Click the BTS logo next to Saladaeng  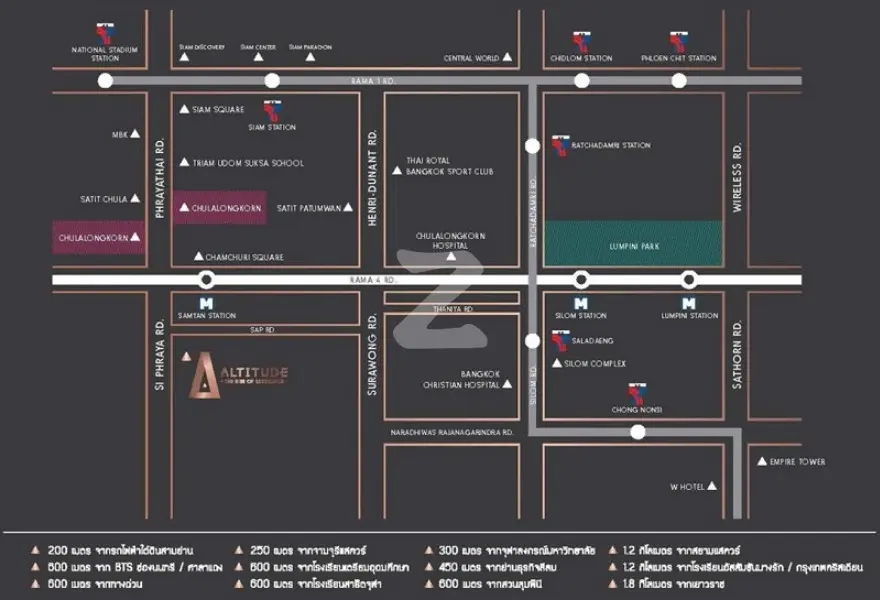(x=560, y=340)
